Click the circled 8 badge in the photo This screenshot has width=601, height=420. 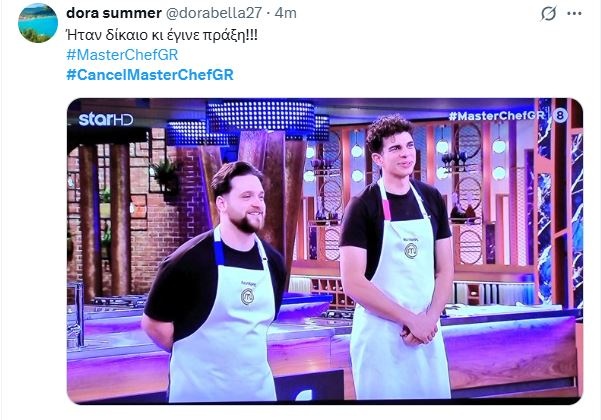[x=560, y=116]
